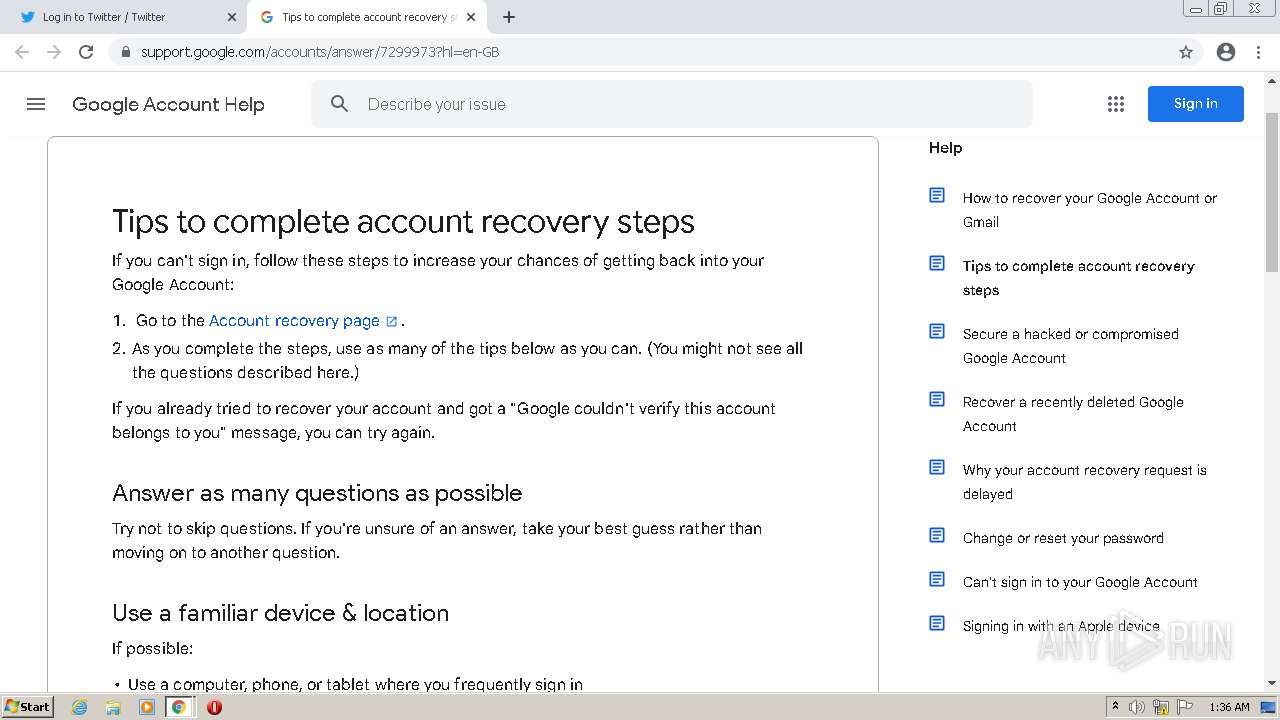Viewport: 1280px width, 720px height.
Task: Open a new browser tab
Action: click(509, 17)
